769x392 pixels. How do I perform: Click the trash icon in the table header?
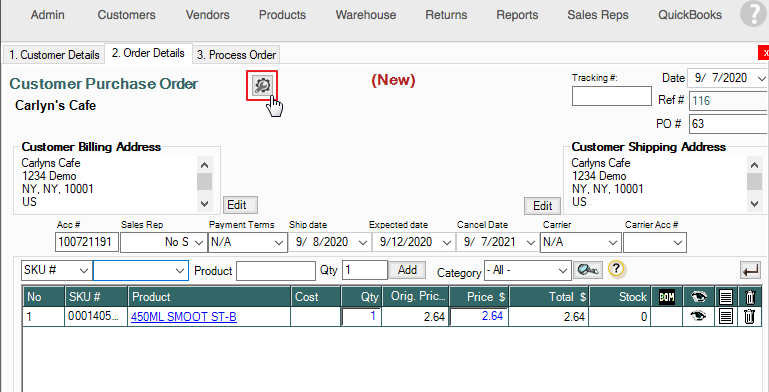click(x=749, y=297)
